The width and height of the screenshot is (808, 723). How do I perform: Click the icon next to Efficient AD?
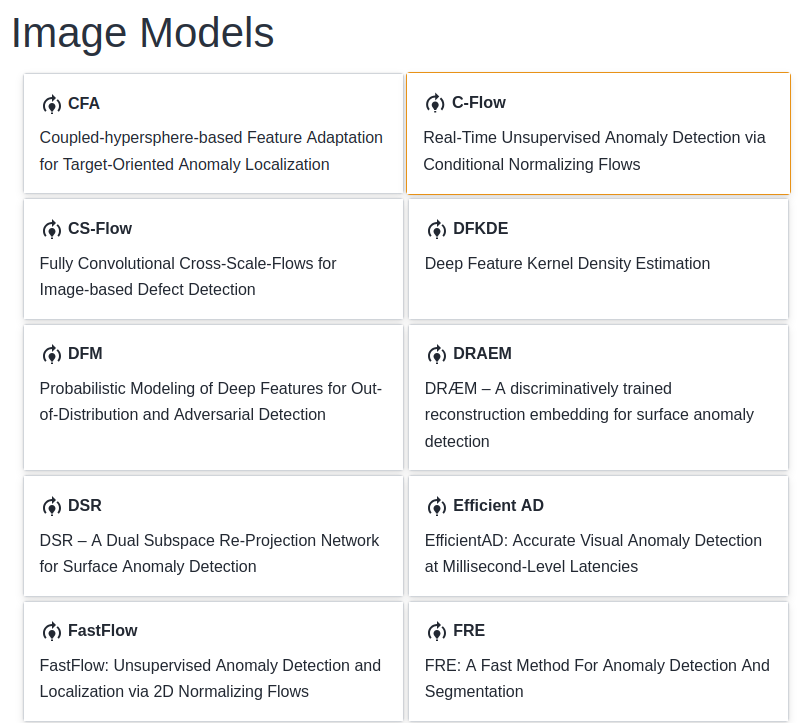click(437, 506)
